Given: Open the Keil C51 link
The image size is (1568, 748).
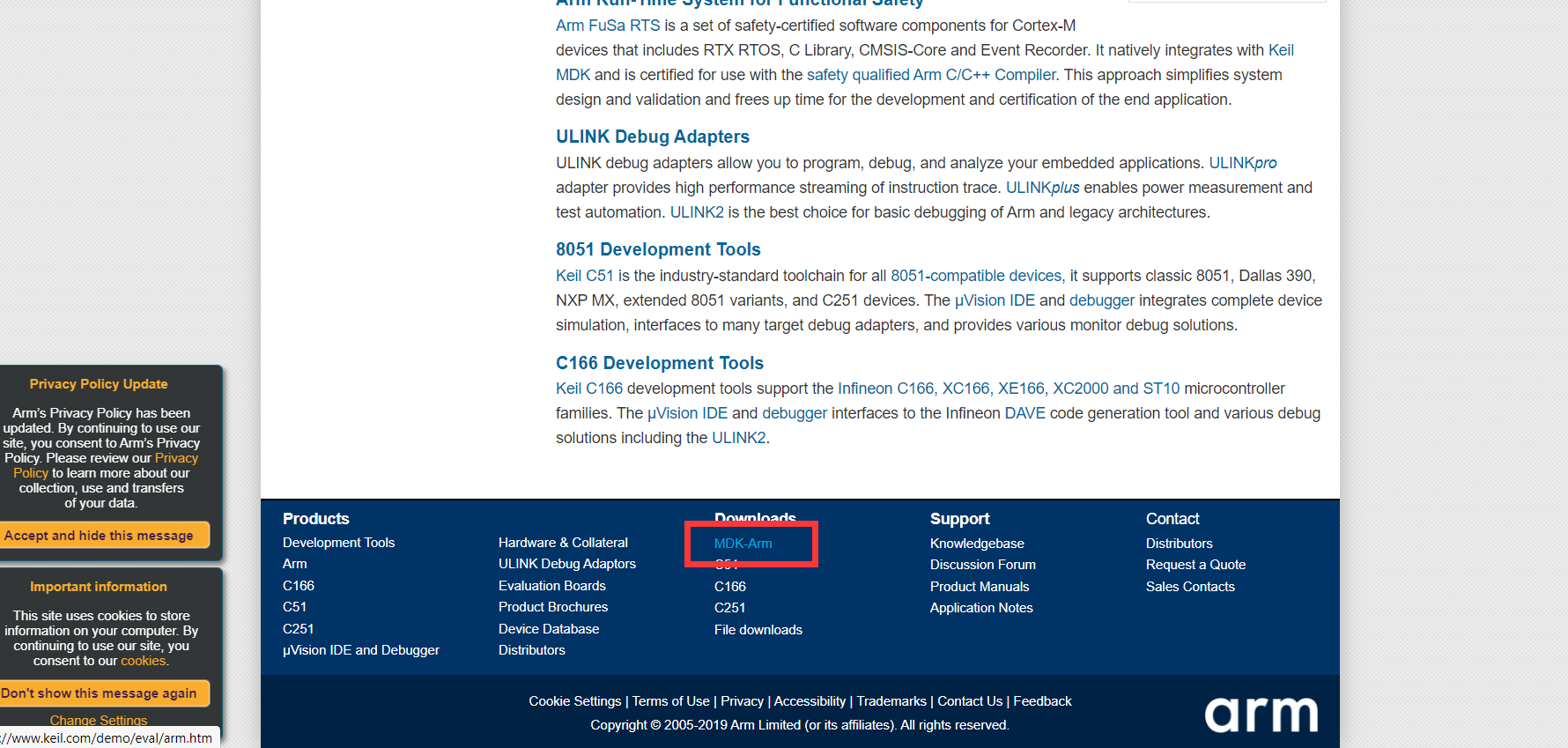Looking at the screenshot, I should tap(584, 276).
